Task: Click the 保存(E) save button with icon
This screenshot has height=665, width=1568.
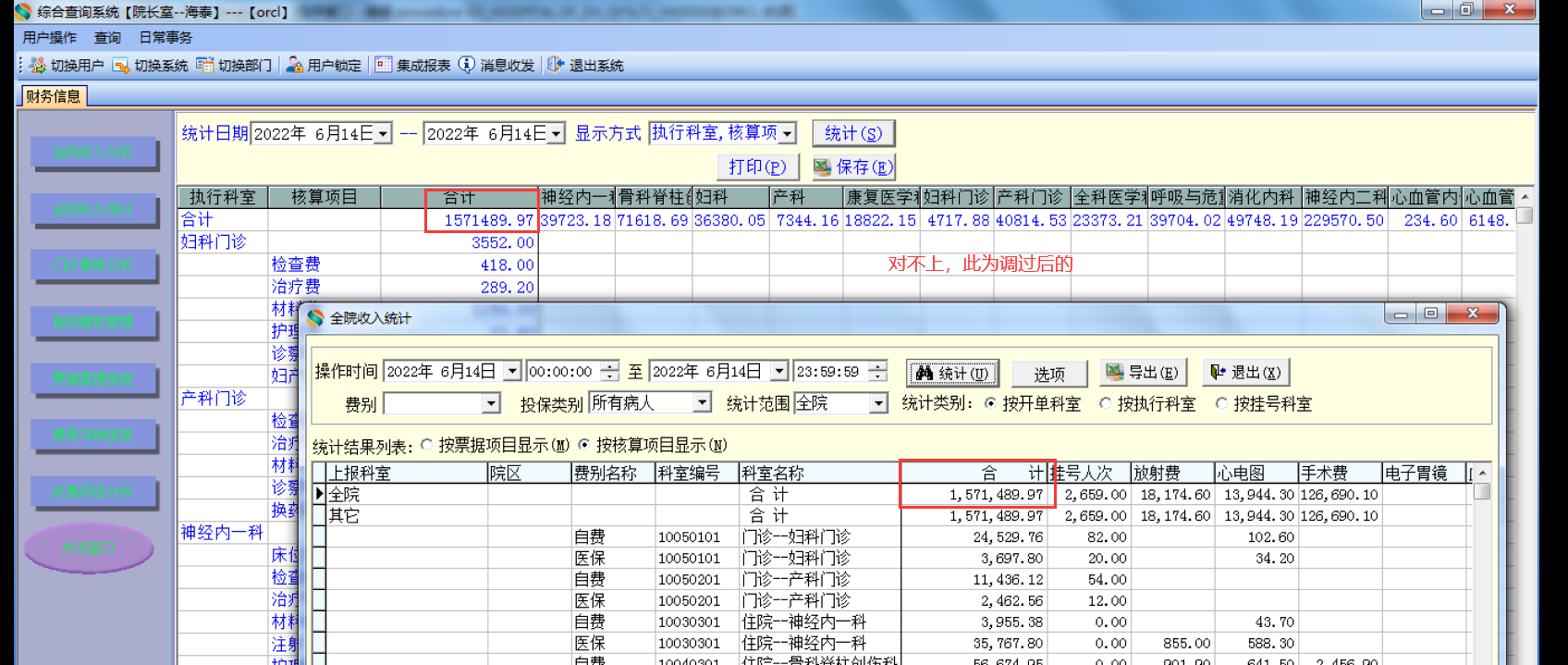Action: 853,166
